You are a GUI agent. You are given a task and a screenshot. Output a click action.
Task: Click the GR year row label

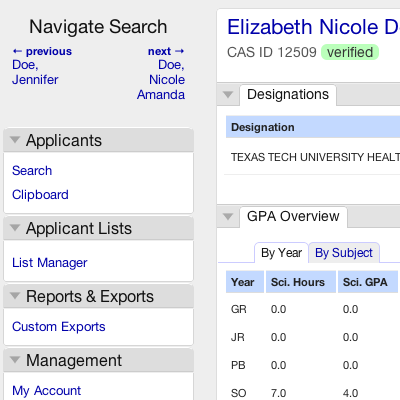click(x=239, y=309)
